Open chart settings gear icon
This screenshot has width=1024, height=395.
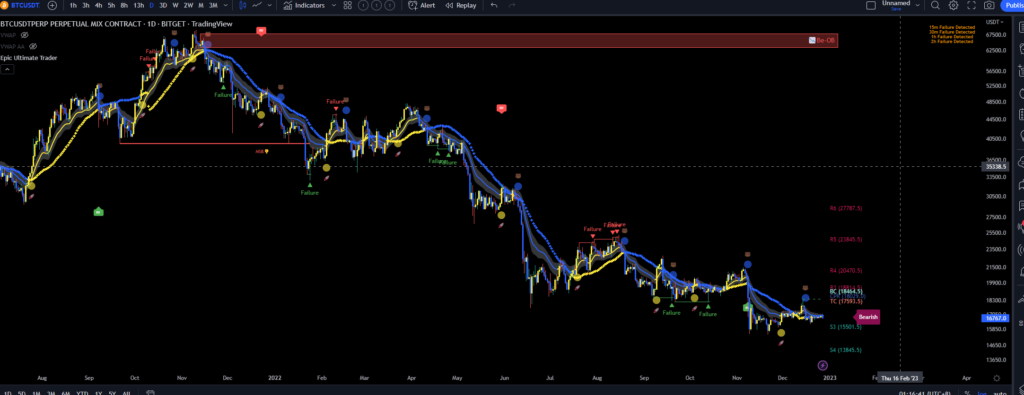[953, 5]
